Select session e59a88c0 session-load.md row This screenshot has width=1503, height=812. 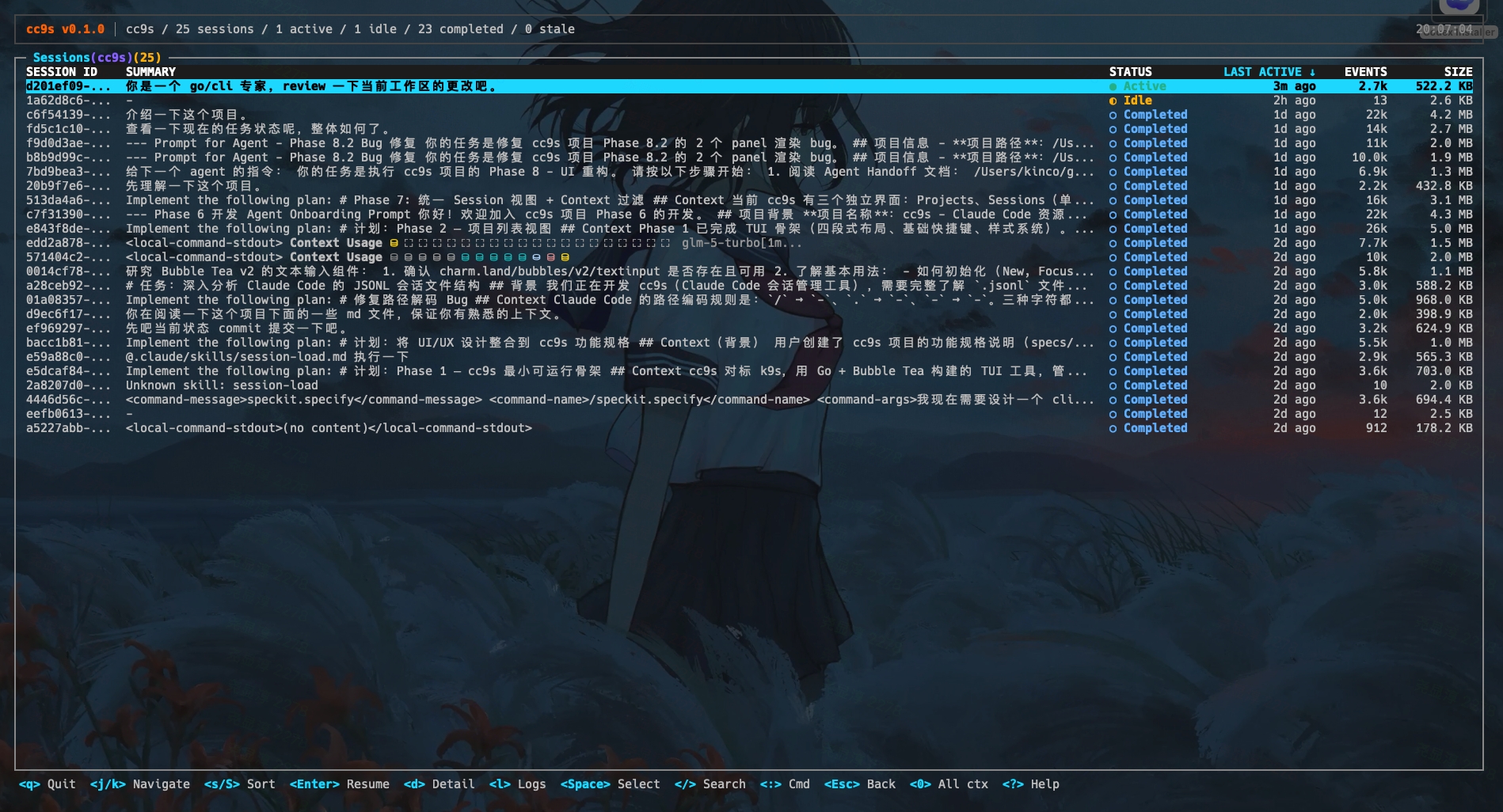(x=749, y=357)
